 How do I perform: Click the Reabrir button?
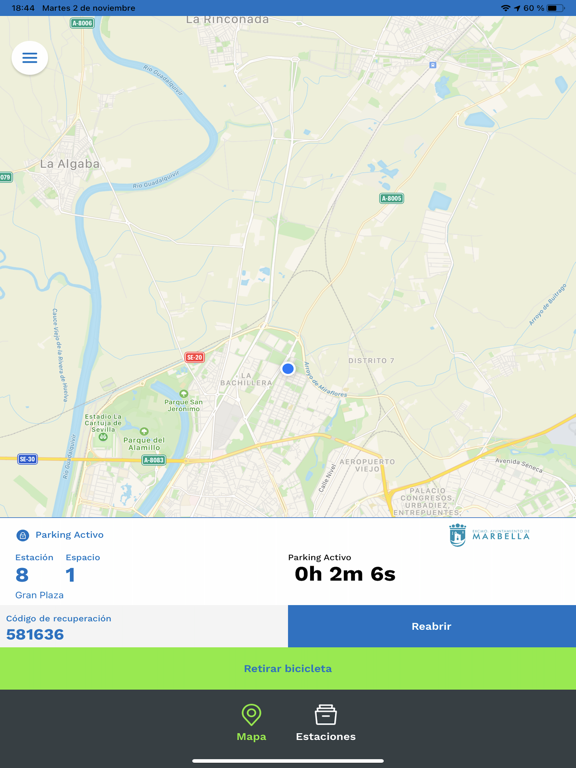432,626
